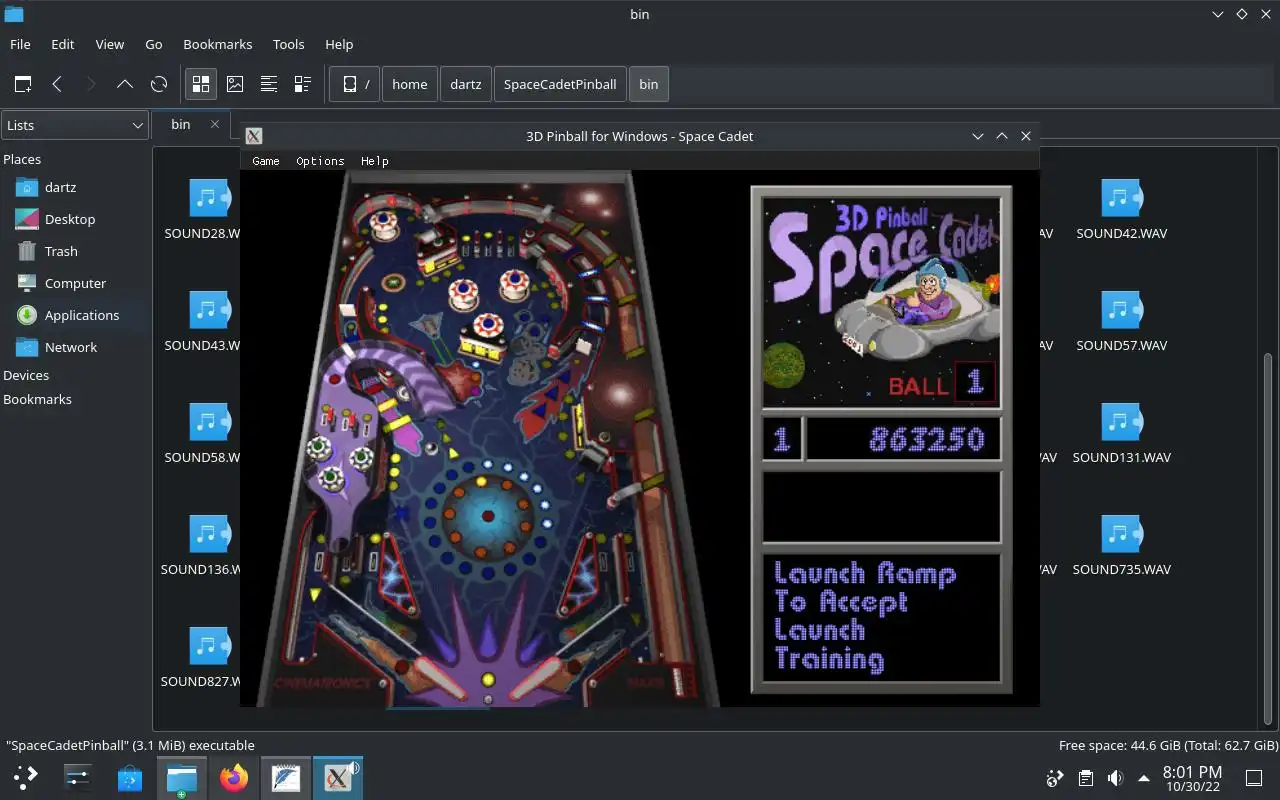
Task: Open the File menu of file manager
Action: (x=20, y=44)
